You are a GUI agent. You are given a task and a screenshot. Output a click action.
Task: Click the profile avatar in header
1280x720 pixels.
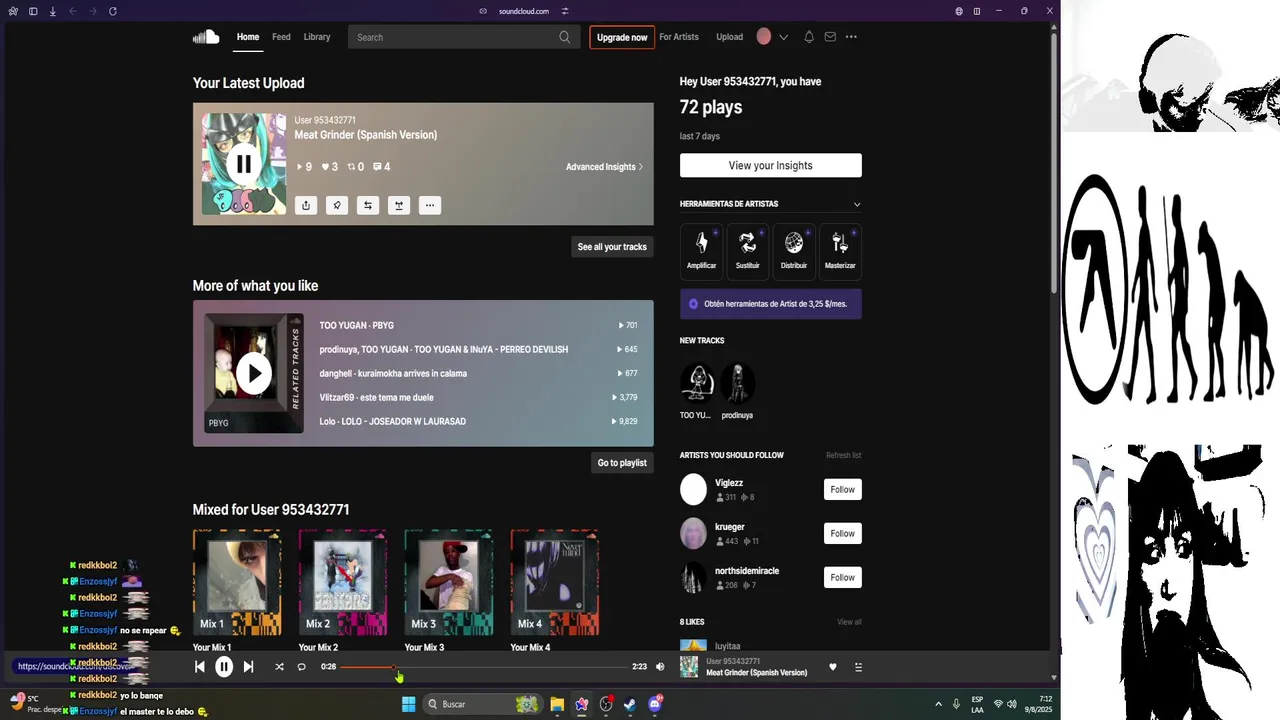(764, 37)
